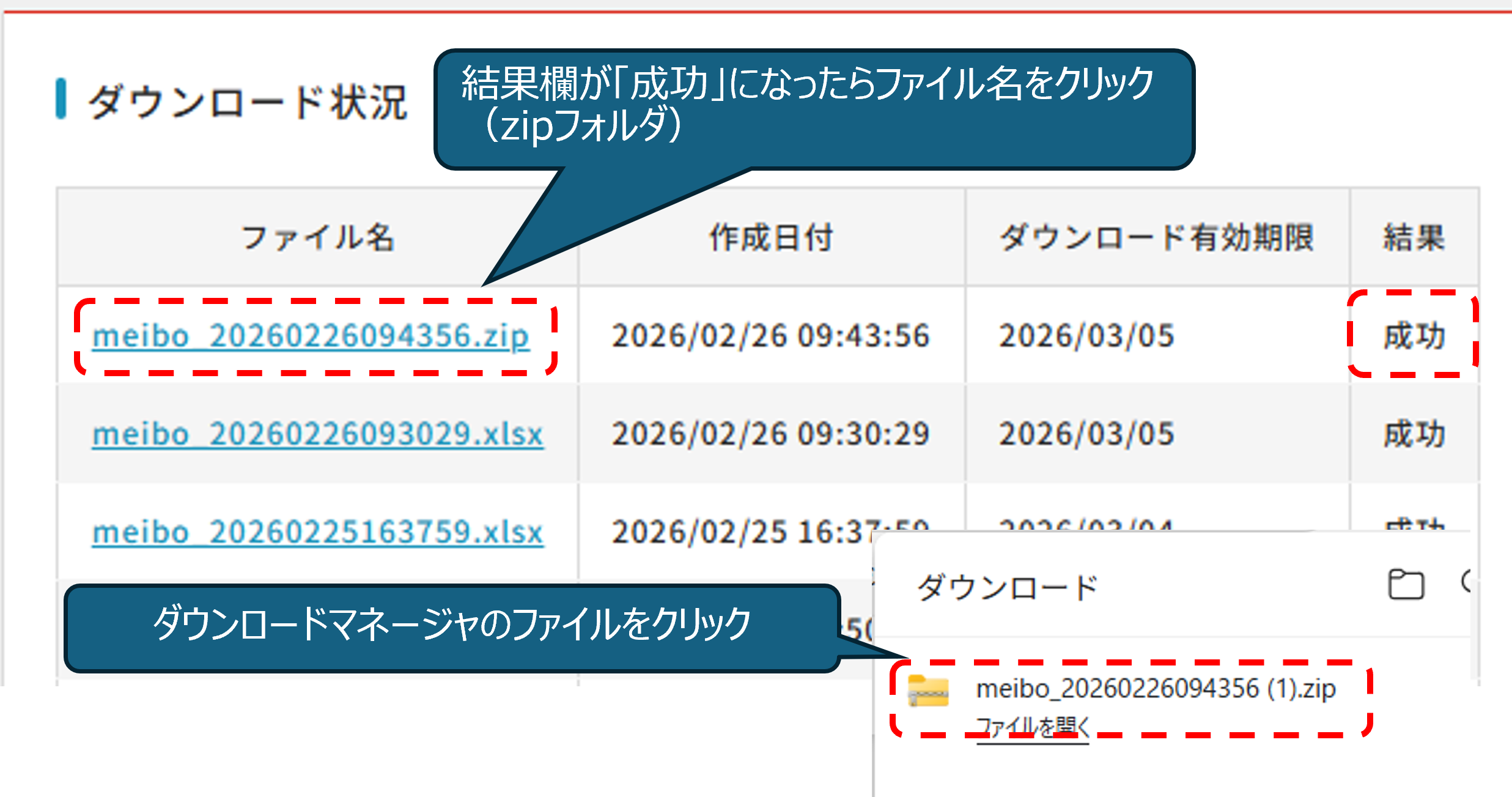
Task: Click the meibo_20260226094356.zip file link
Action: [311, 336]
